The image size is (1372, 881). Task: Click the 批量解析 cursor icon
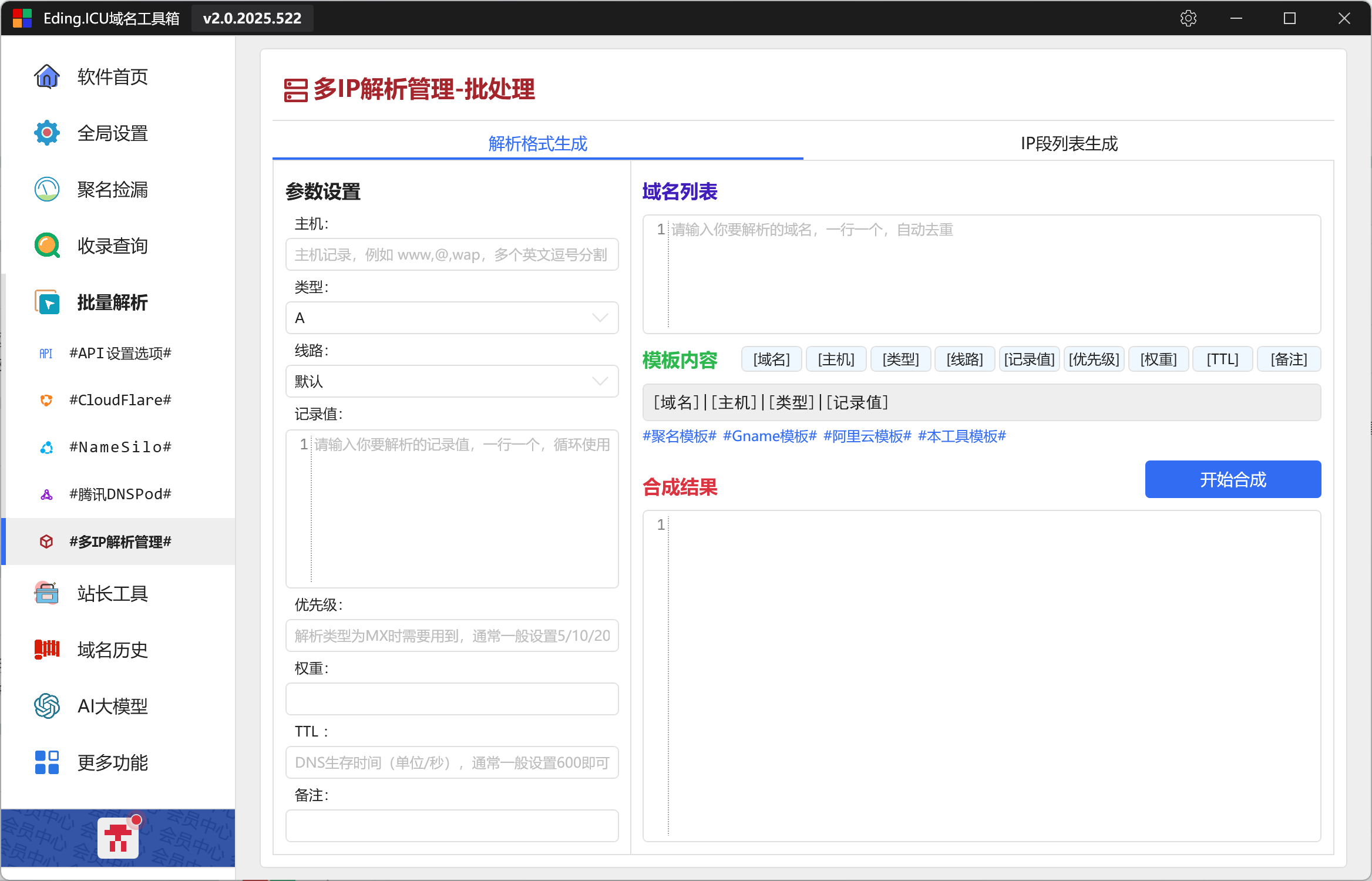47,302
